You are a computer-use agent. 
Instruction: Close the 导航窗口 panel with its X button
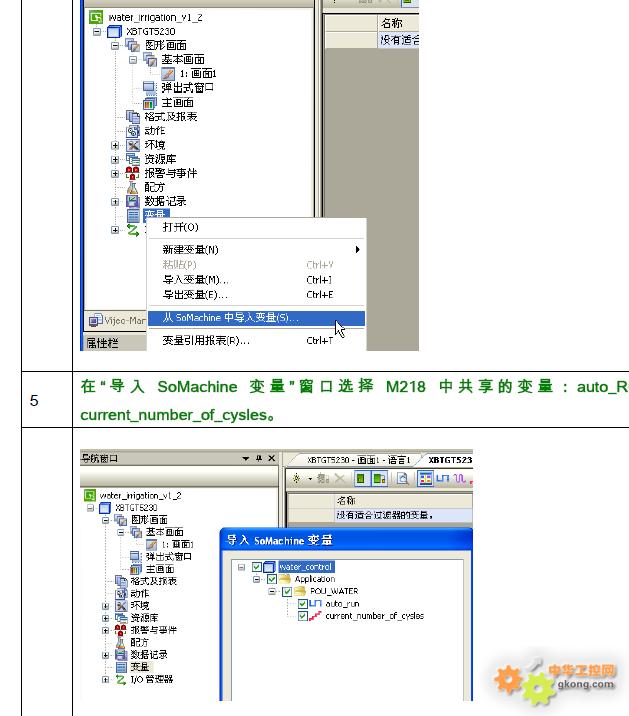(x=272, y=458)
